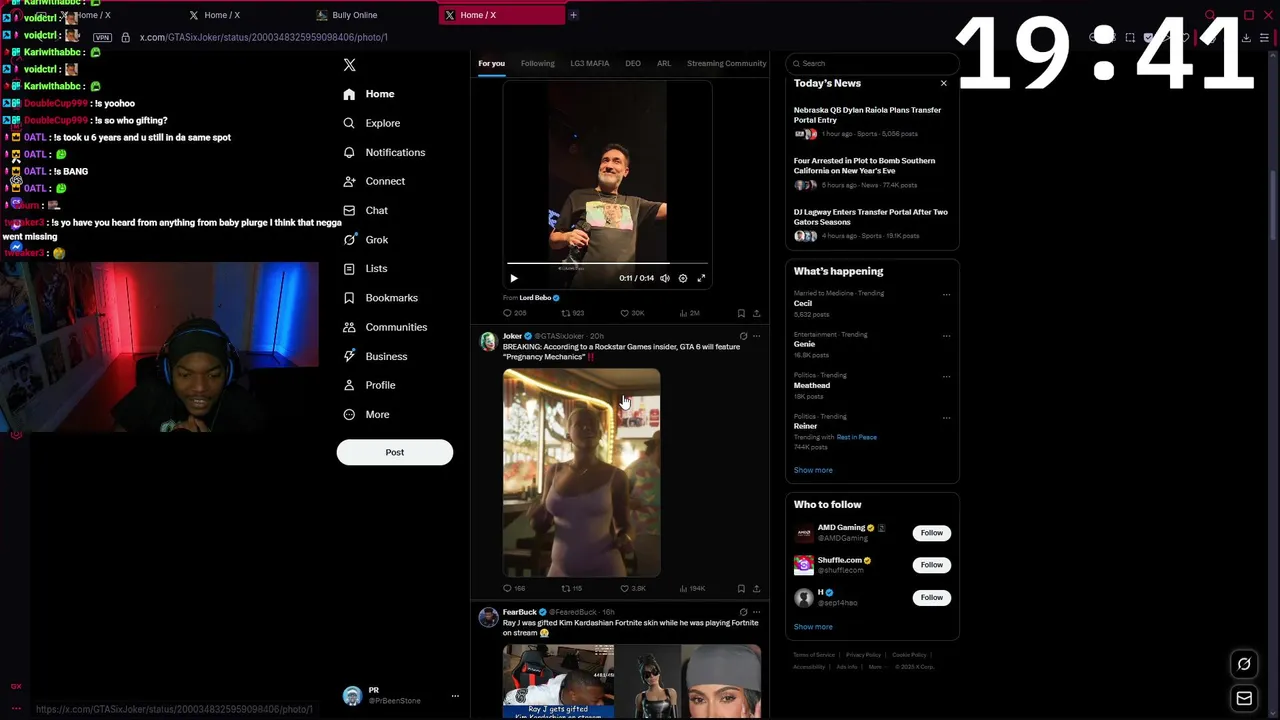1280x720 pixels.
Task: Expand the More menu in sidebar
Action: tap(366, 414)
